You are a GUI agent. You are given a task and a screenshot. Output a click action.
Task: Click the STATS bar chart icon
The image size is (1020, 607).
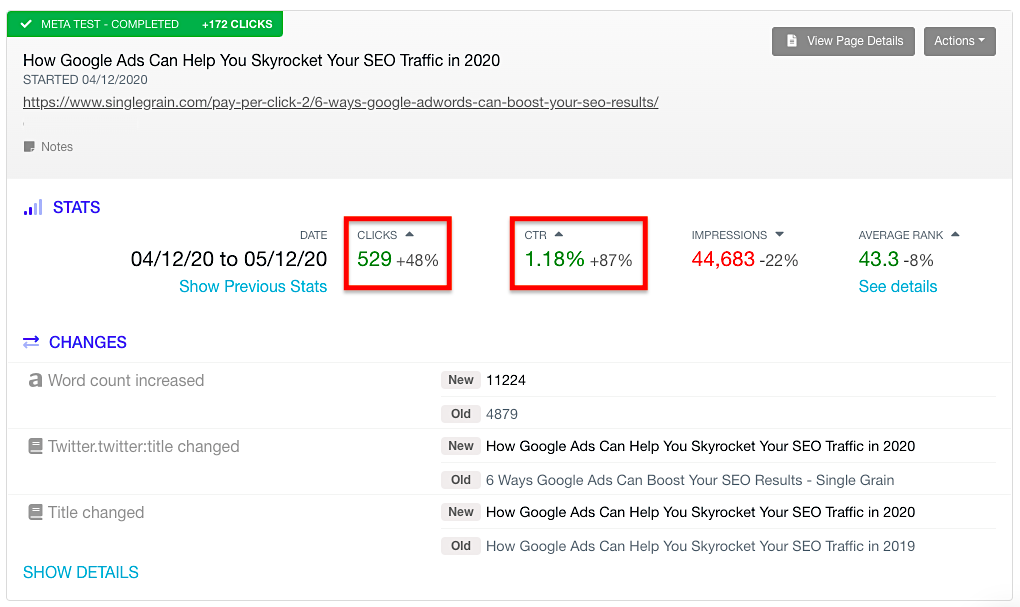[x=33, y=208]
